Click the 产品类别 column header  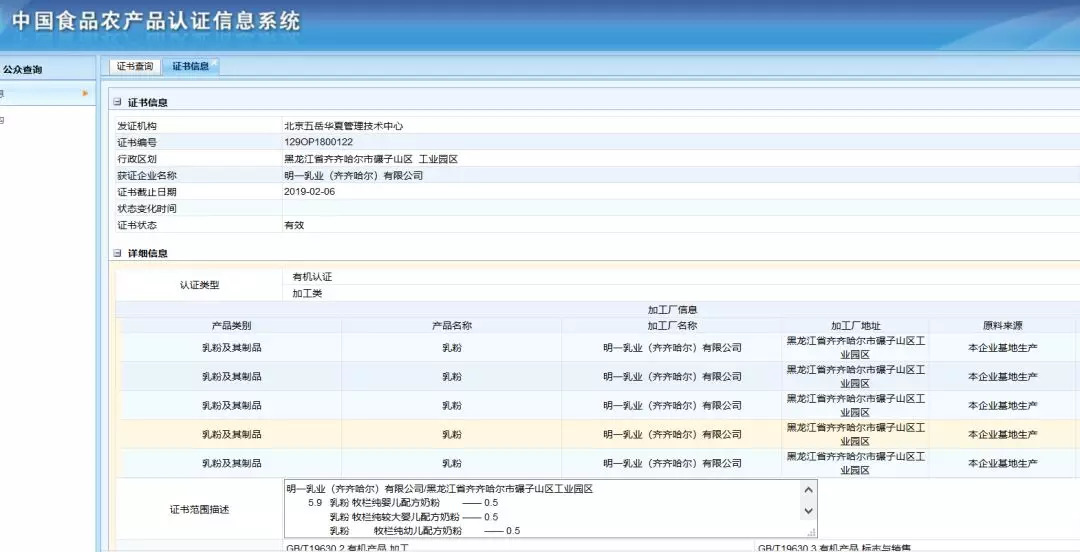231,325
